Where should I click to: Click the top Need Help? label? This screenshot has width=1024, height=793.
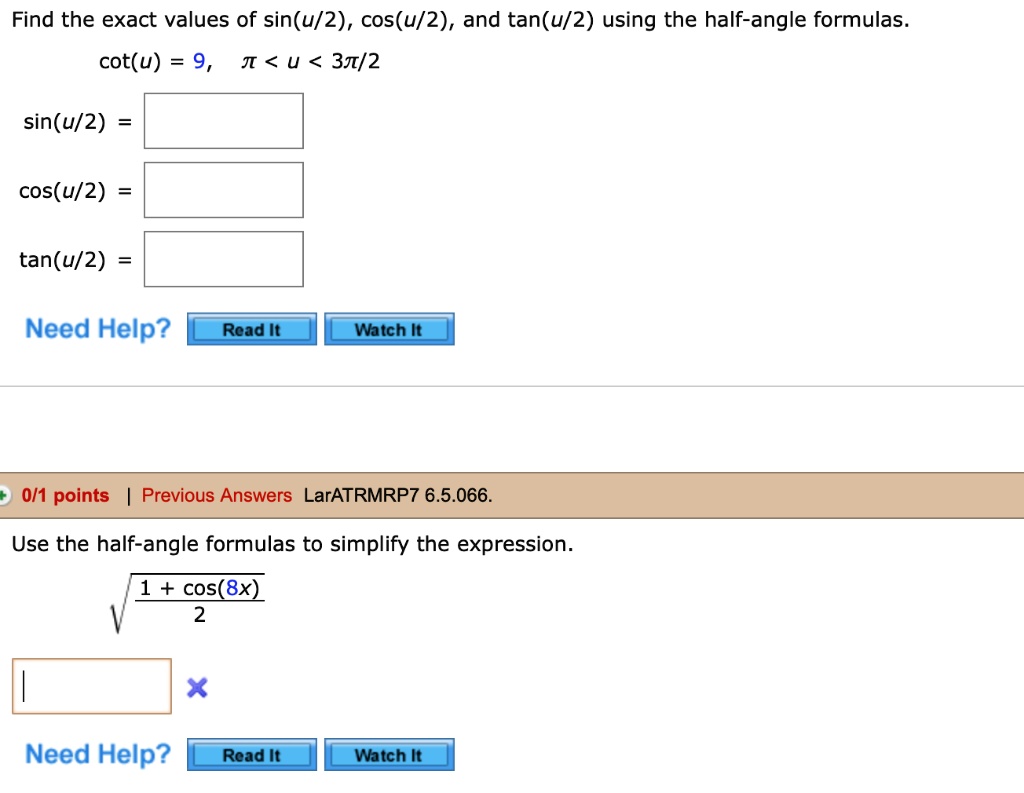(96, 328)
